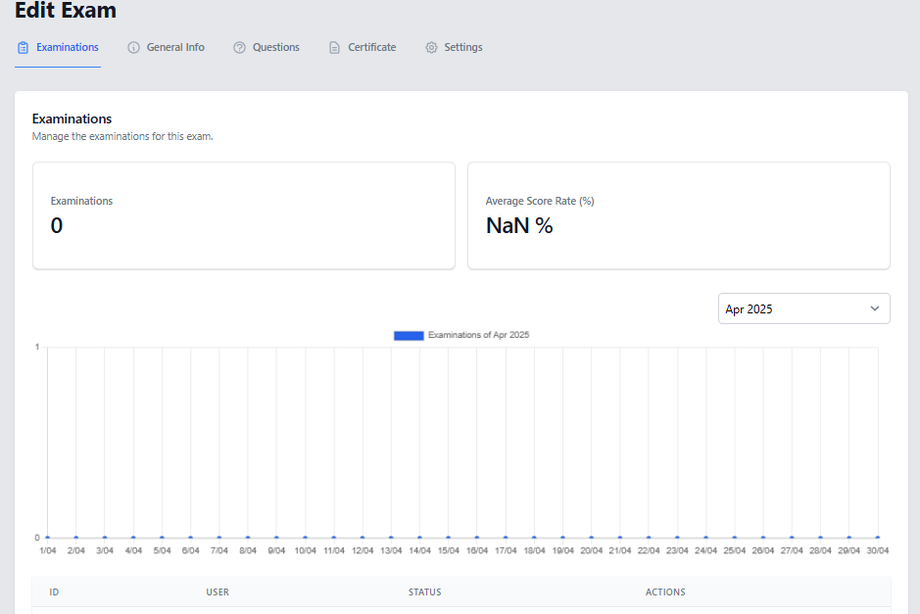The width and height of the screenshot is (920, 614).
Task: Open the Settings tab
Action: pyautogui.click(x=463, y=48)
